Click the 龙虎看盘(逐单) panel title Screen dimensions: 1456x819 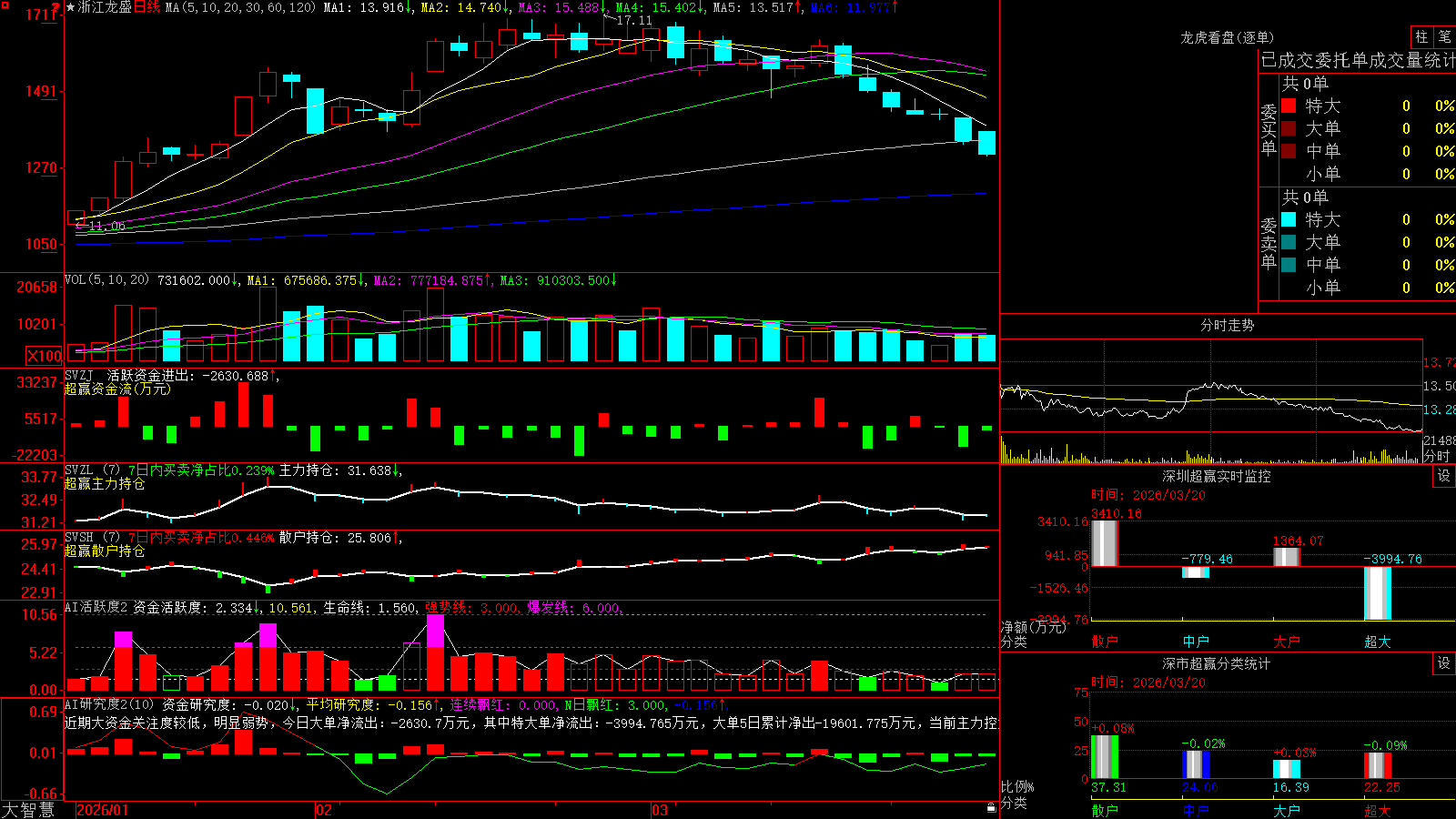pos(1227,37)
